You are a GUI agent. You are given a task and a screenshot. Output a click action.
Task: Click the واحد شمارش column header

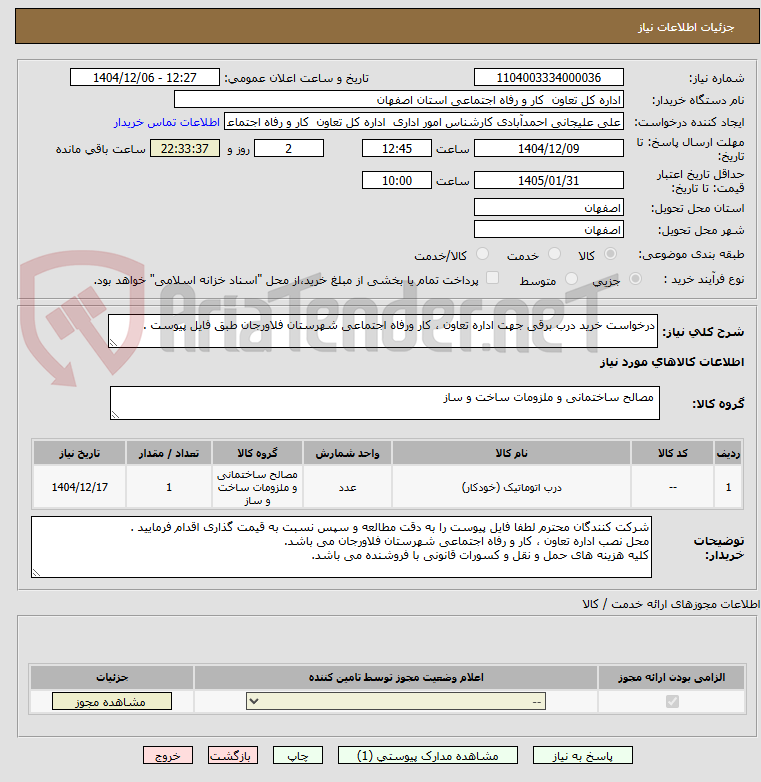tap(347, 453)
